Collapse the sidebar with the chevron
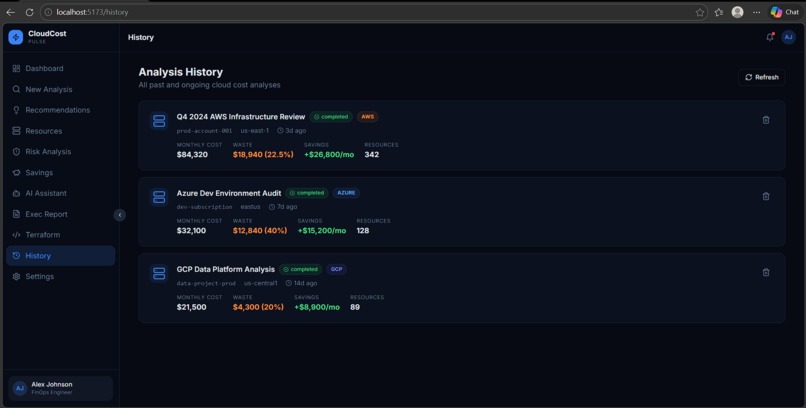The image size is (806, 408). [x=119, y=215]
